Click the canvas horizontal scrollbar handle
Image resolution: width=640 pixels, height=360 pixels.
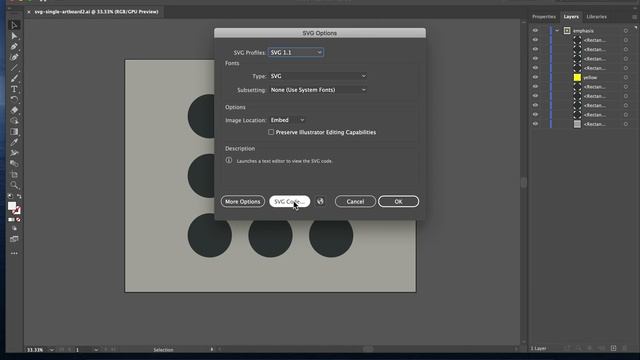point(368,349)
